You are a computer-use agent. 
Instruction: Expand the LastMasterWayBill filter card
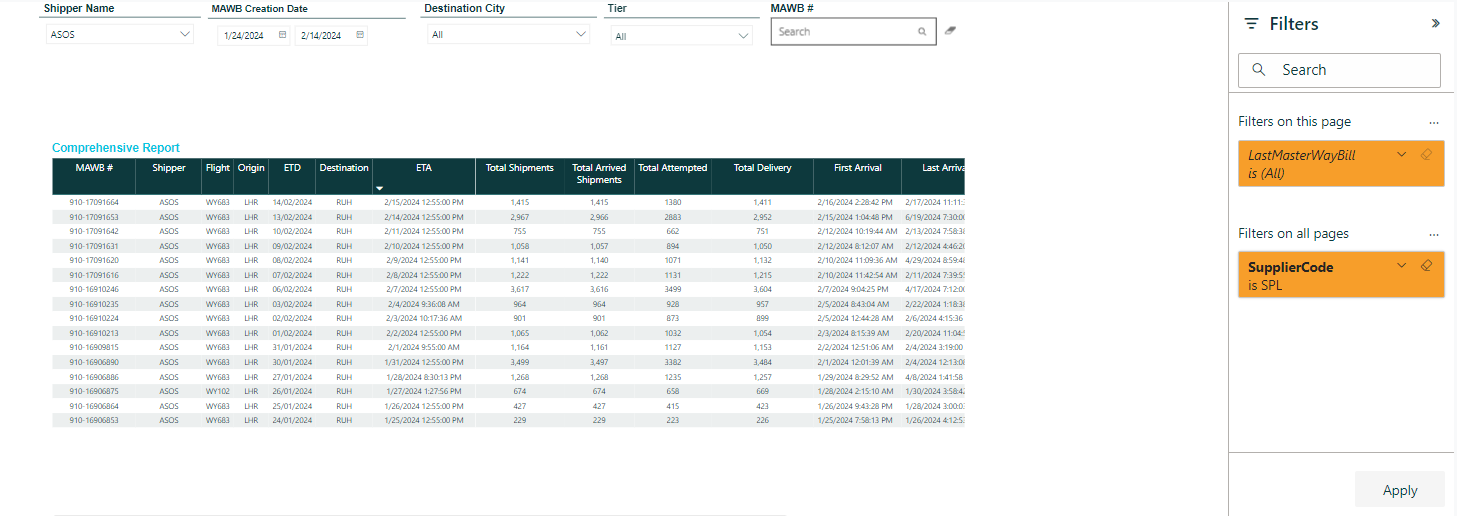click(1401, 154)
